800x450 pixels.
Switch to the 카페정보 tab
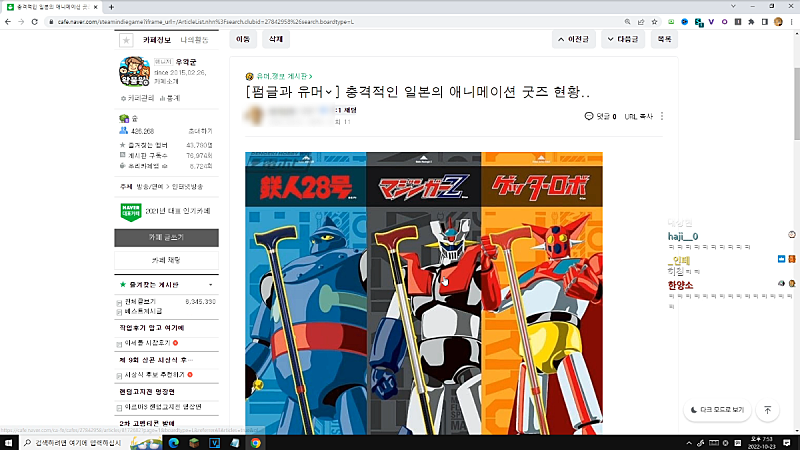157,40
